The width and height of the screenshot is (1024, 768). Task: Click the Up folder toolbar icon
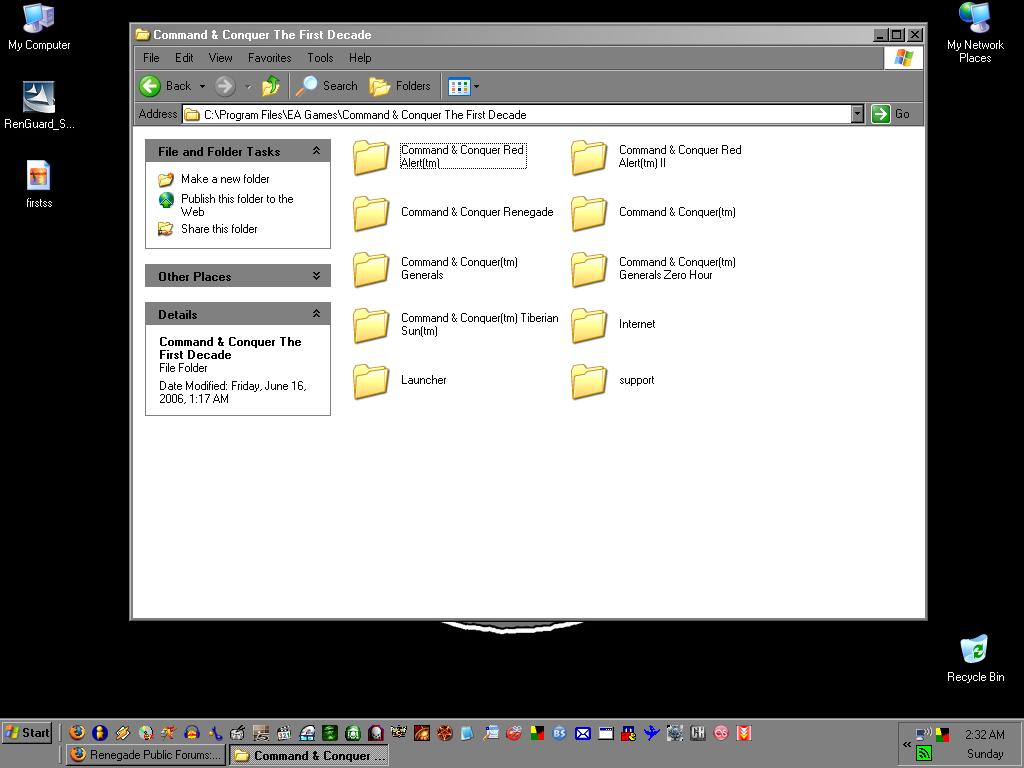(x=271, y=86)
